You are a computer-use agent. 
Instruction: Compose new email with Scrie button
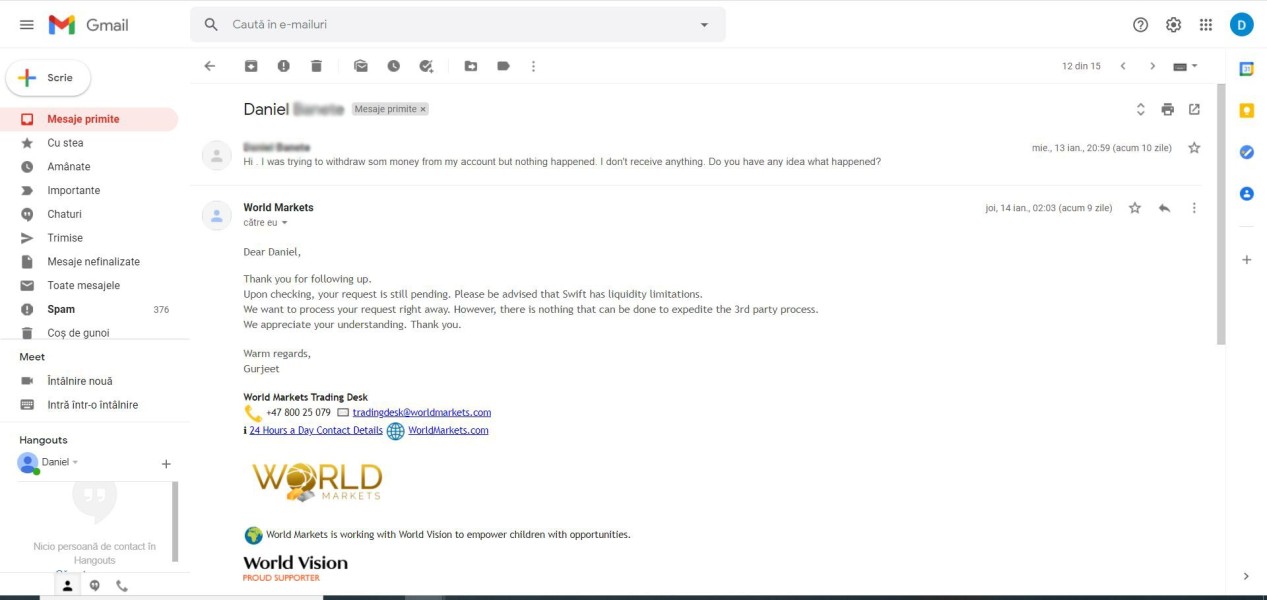(x=48, y=78)
